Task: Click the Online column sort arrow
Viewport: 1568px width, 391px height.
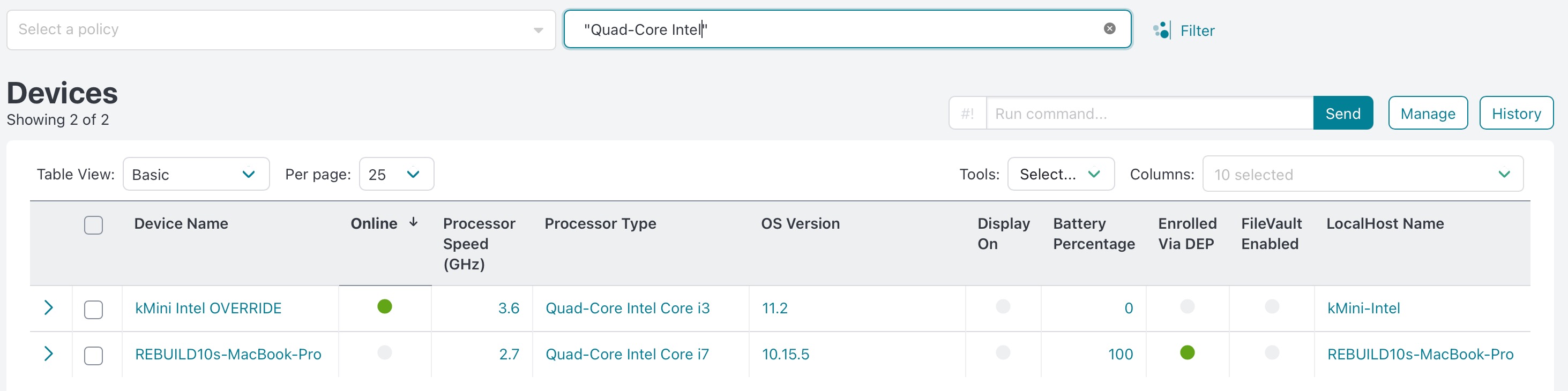Action: point(413,223)
